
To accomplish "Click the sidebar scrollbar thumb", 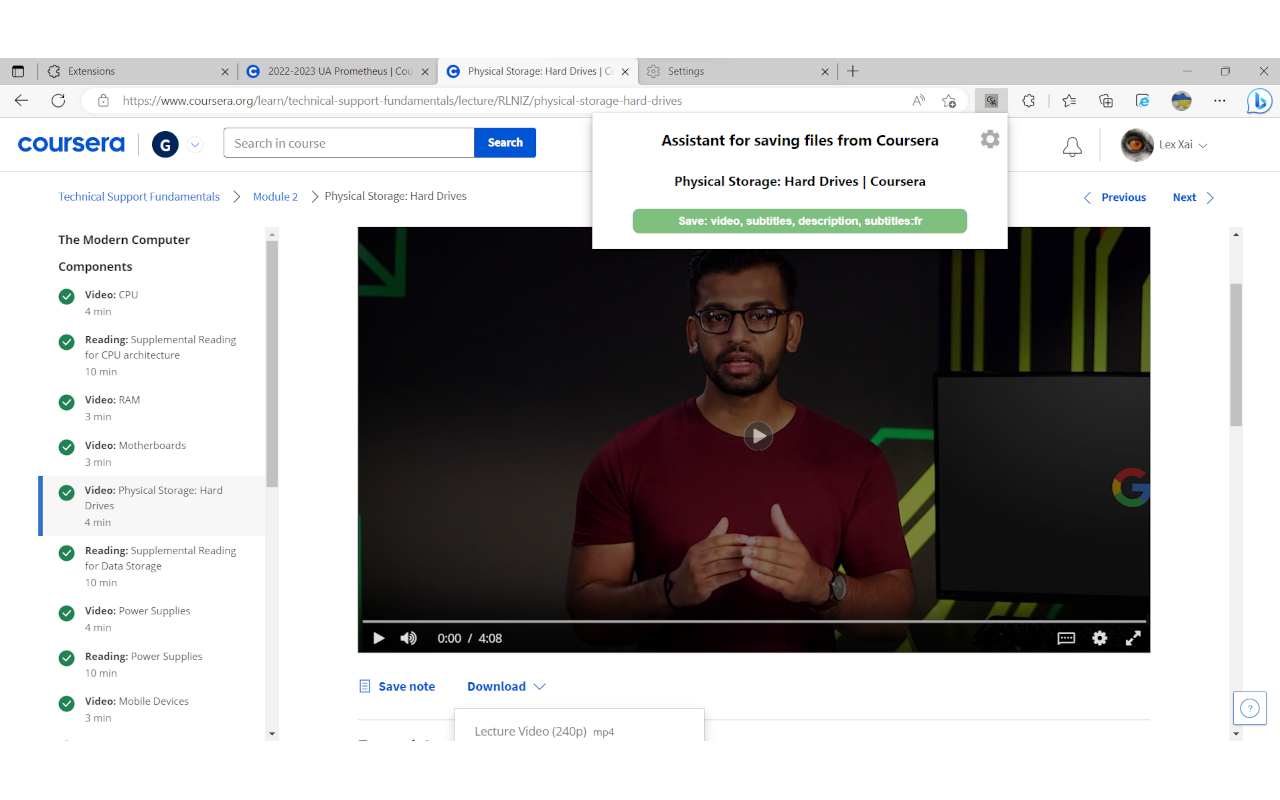I will [x=272, y=363].
